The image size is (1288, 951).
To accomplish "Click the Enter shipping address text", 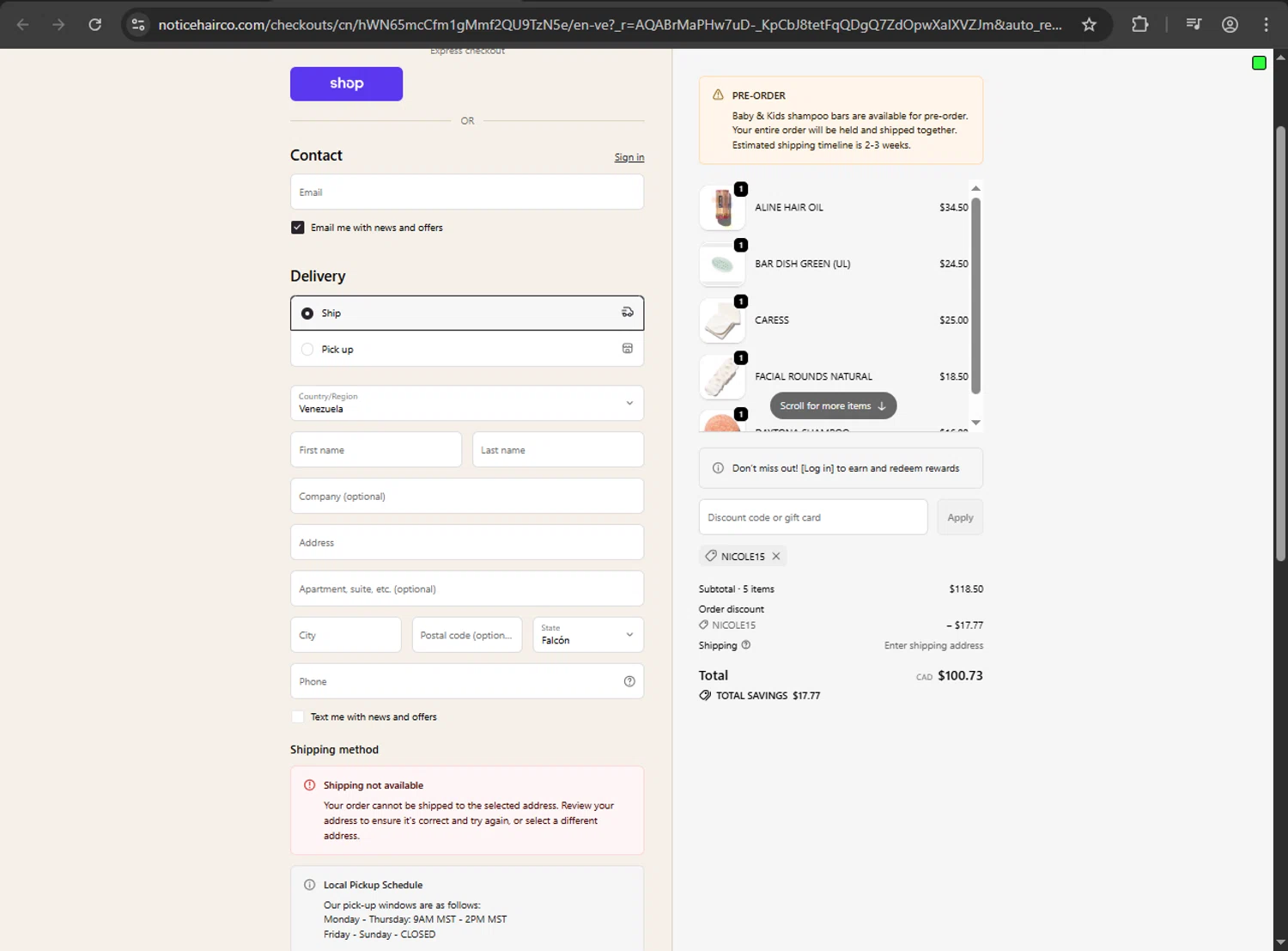I will coord(933,645).
